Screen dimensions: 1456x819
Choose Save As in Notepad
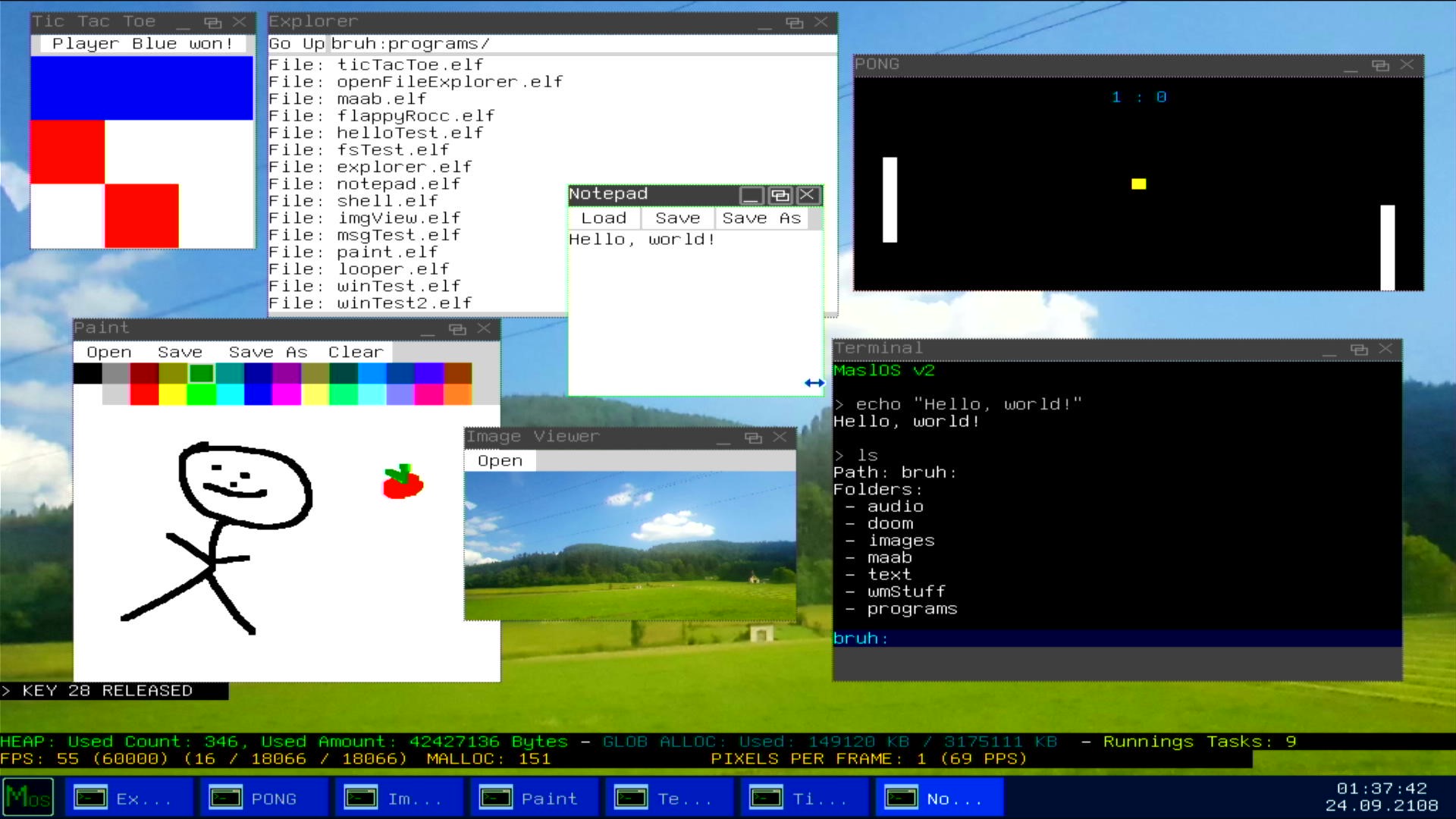pos(761,218)
